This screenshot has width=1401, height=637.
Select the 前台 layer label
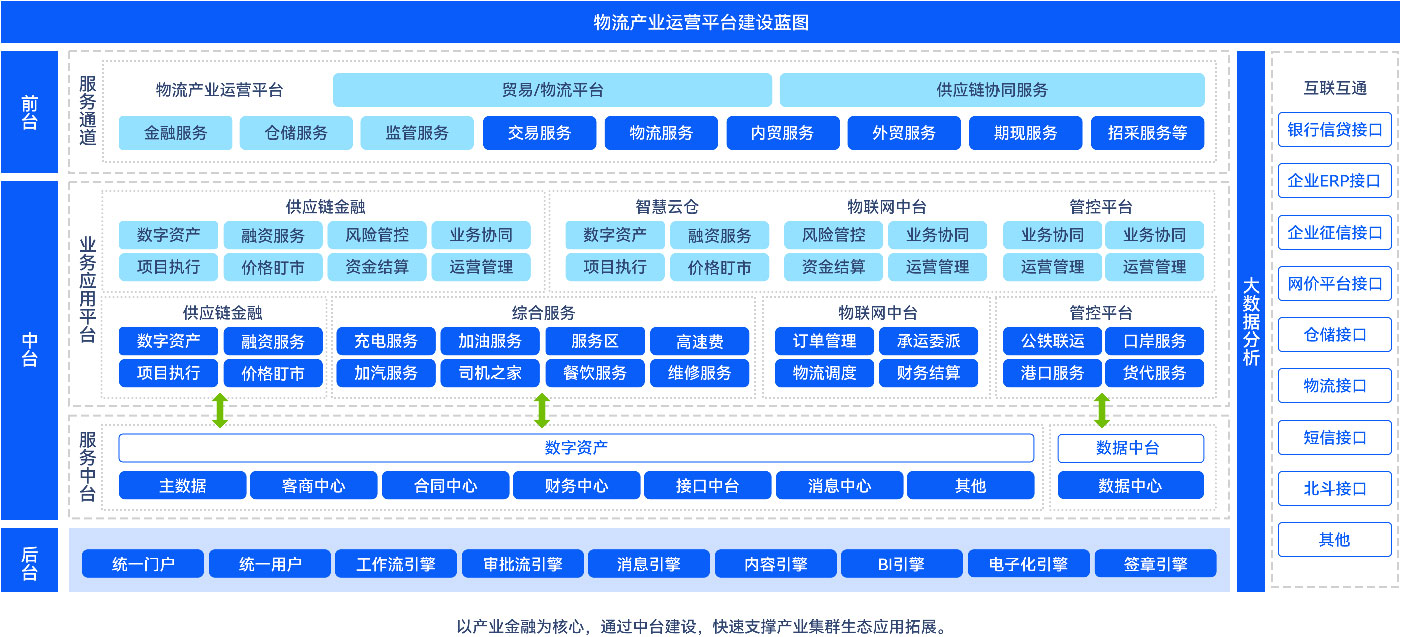[x=30, y=112]
